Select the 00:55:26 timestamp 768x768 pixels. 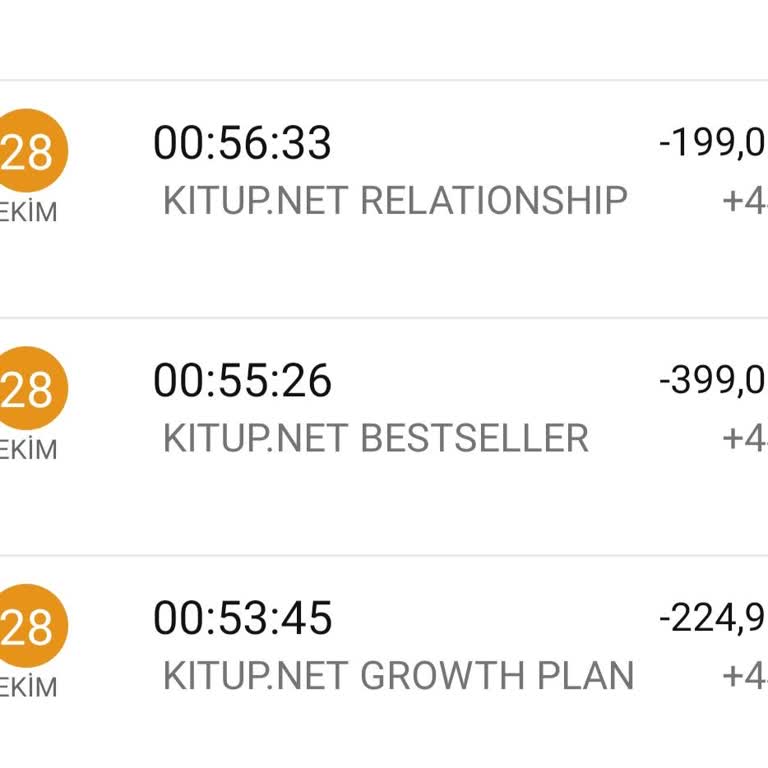(x=242, y=381)
